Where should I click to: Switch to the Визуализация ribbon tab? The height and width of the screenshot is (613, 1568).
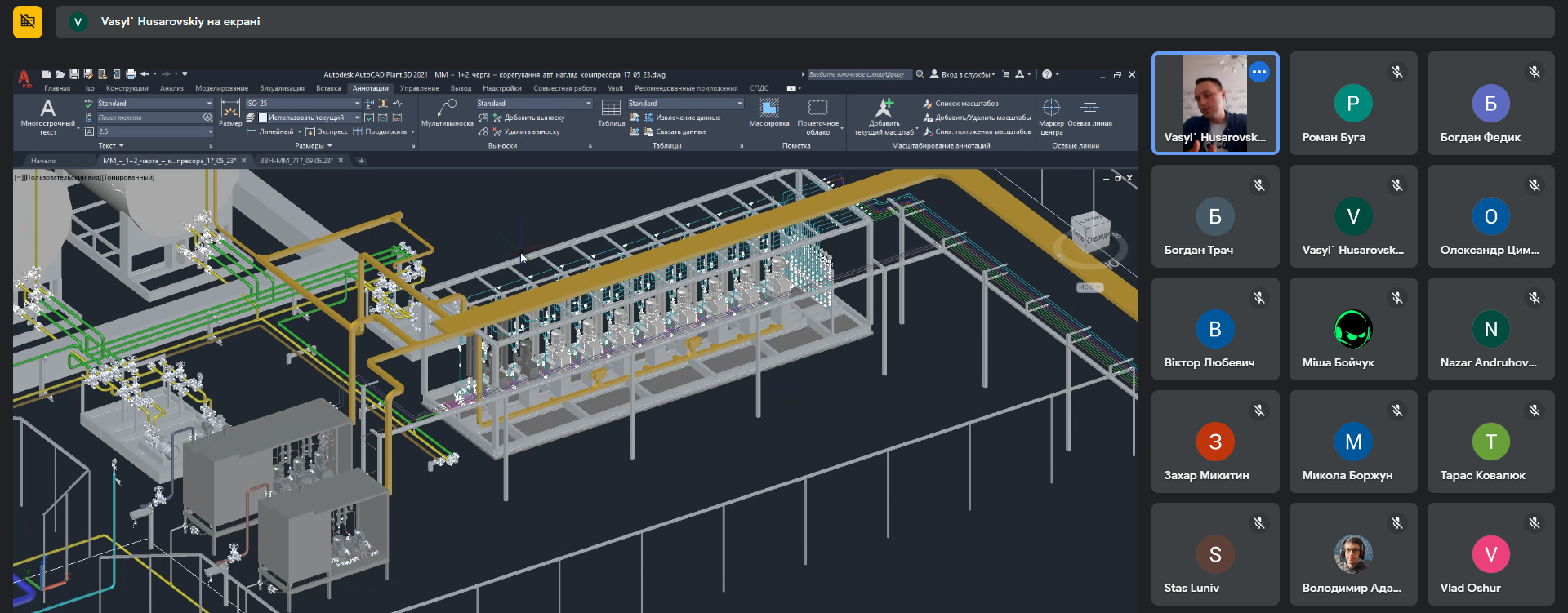pyautogui.click(x=282, y=88)
